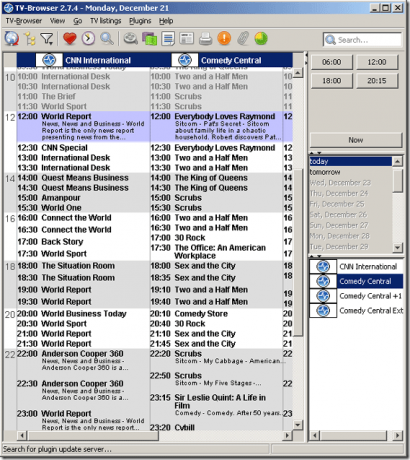This screenshot has width=410, height=460.
Task: Click CNN International icon in channel list
Action: tap(323, 266)
